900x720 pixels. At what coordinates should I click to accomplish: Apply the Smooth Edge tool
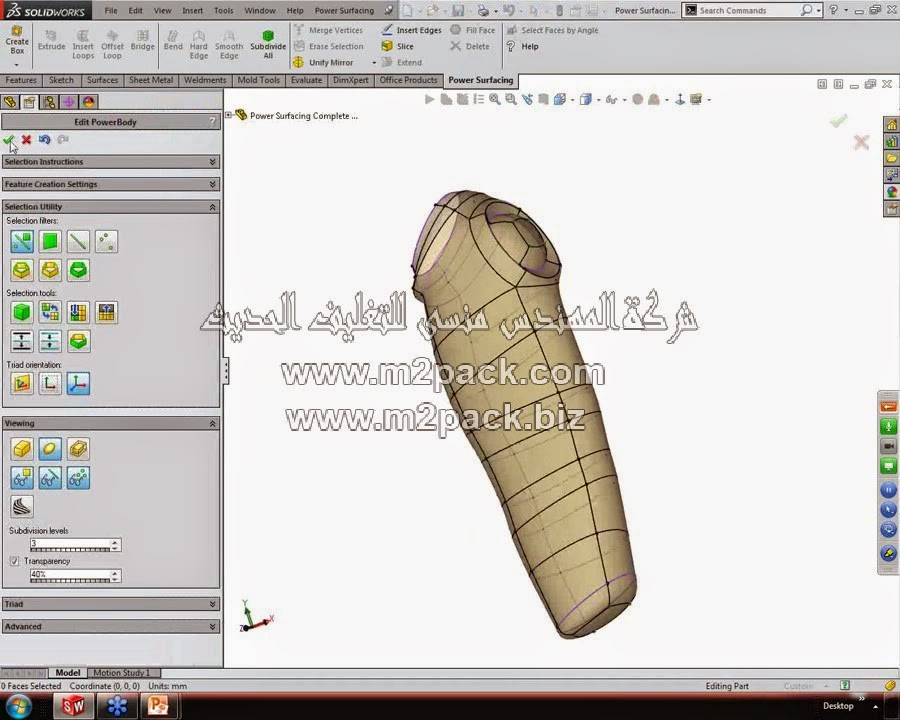229,44
